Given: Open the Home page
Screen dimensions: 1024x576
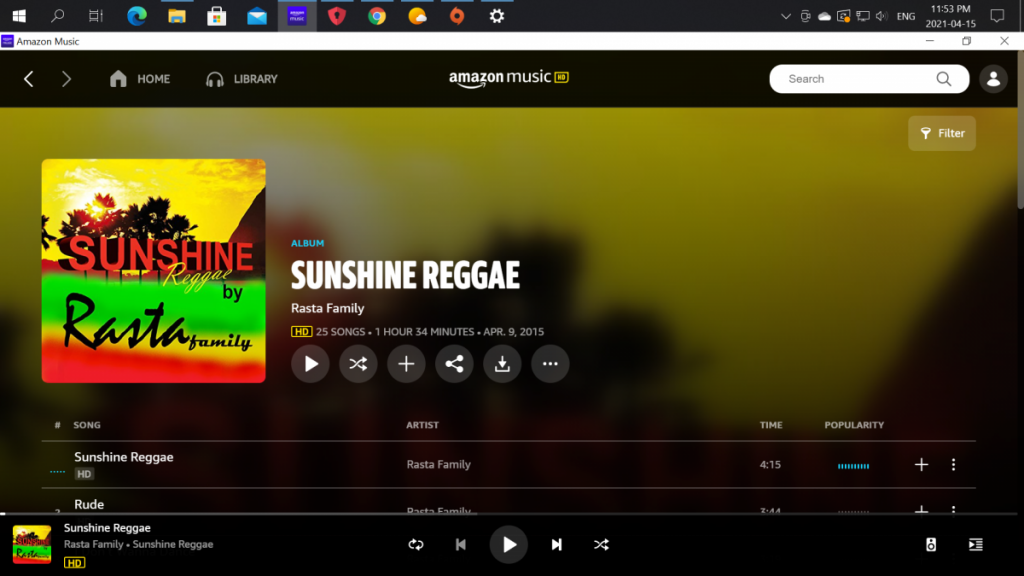Looking at the screenshot, I should (x=140, y=79).
